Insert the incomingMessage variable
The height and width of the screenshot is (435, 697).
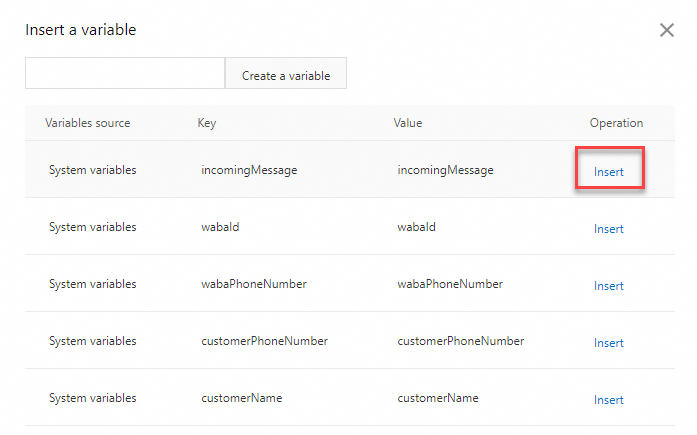609,172
